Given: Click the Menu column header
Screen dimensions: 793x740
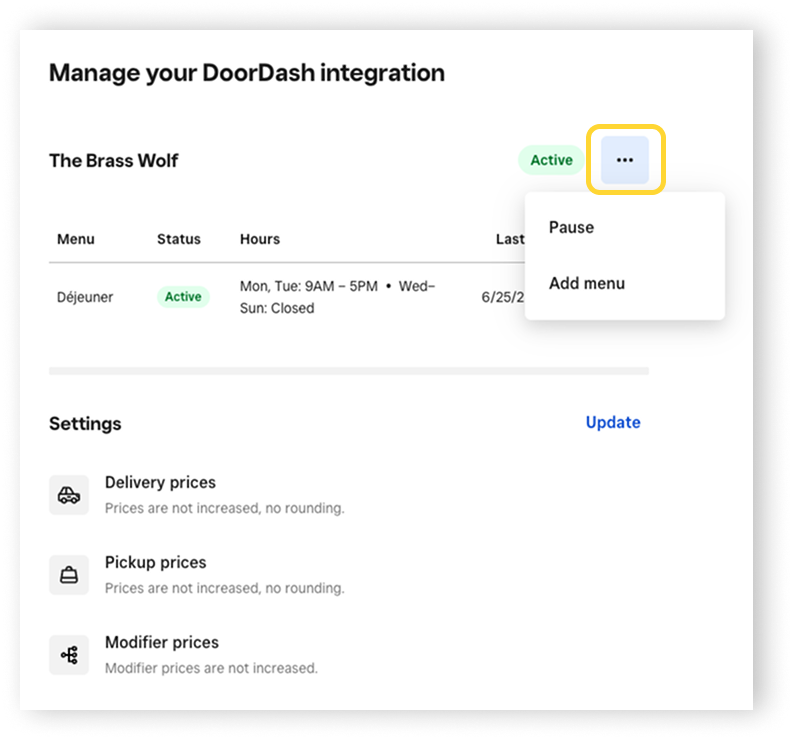Looking at the screenshot, I should tap(76, 239).
